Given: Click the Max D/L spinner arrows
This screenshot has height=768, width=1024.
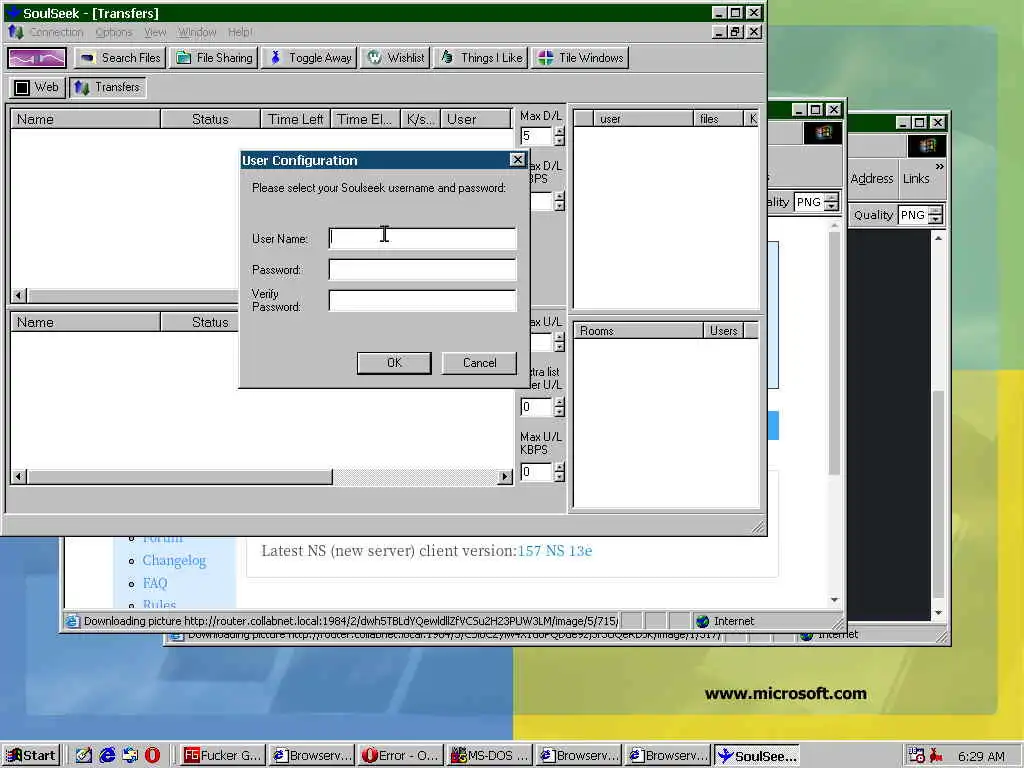Looking at the screenshot, I should tap(559, 136).
